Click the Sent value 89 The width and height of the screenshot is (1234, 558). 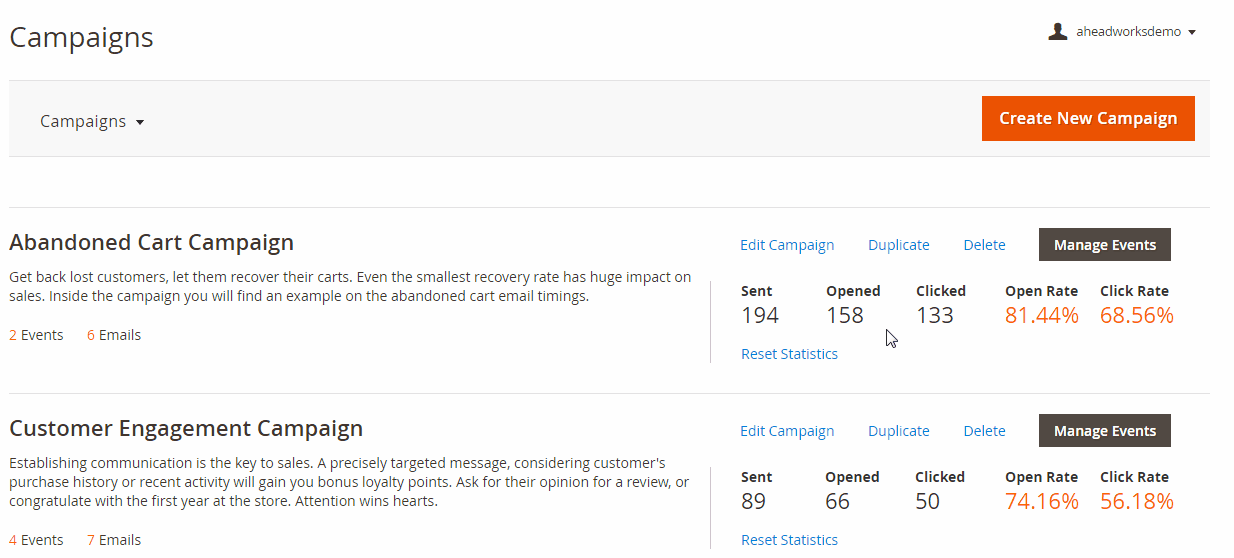pyautogui.click(x=754, y=502)
